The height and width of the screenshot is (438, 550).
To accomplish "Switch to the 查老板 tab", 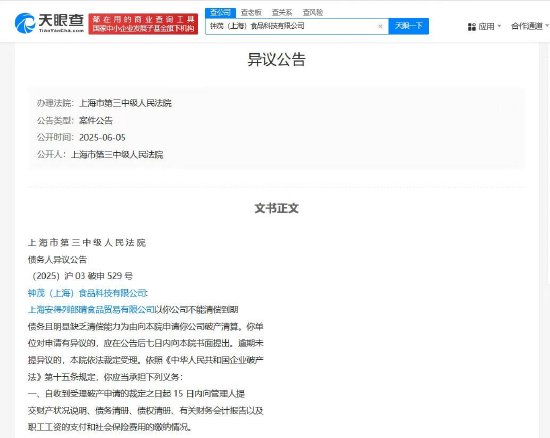I will (251, 13).
